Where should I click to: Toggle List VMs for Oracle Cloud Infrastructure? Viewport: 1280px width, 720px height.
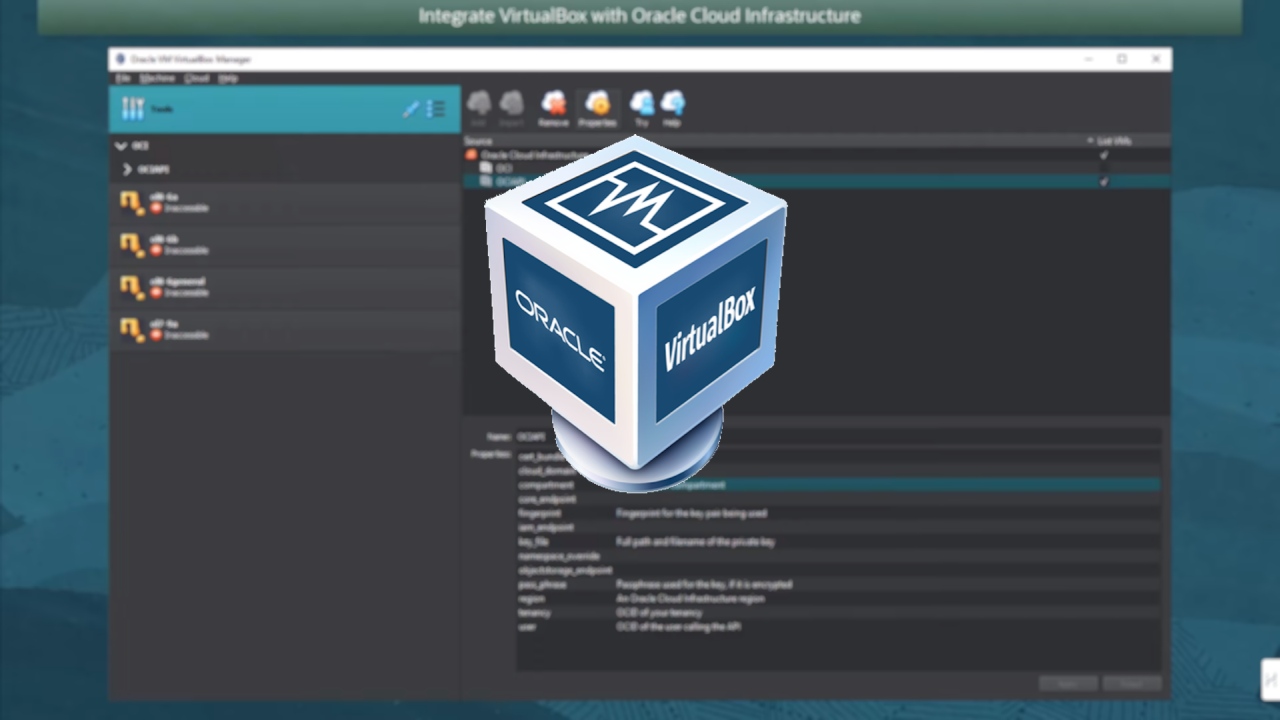(1104, 155)
